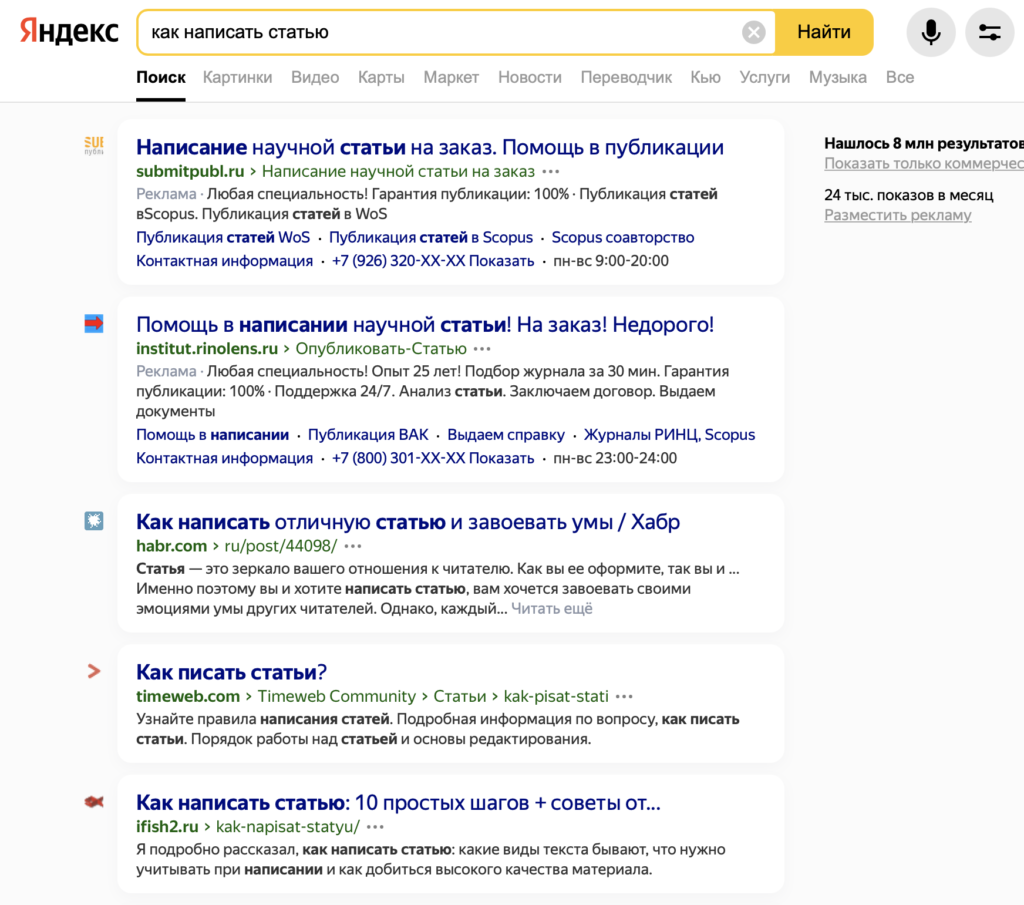This screenshot has height=905, width=1024.
Task: Start voice search with the microphone icon
Action: pyautogui.click(x=931, y=32)
